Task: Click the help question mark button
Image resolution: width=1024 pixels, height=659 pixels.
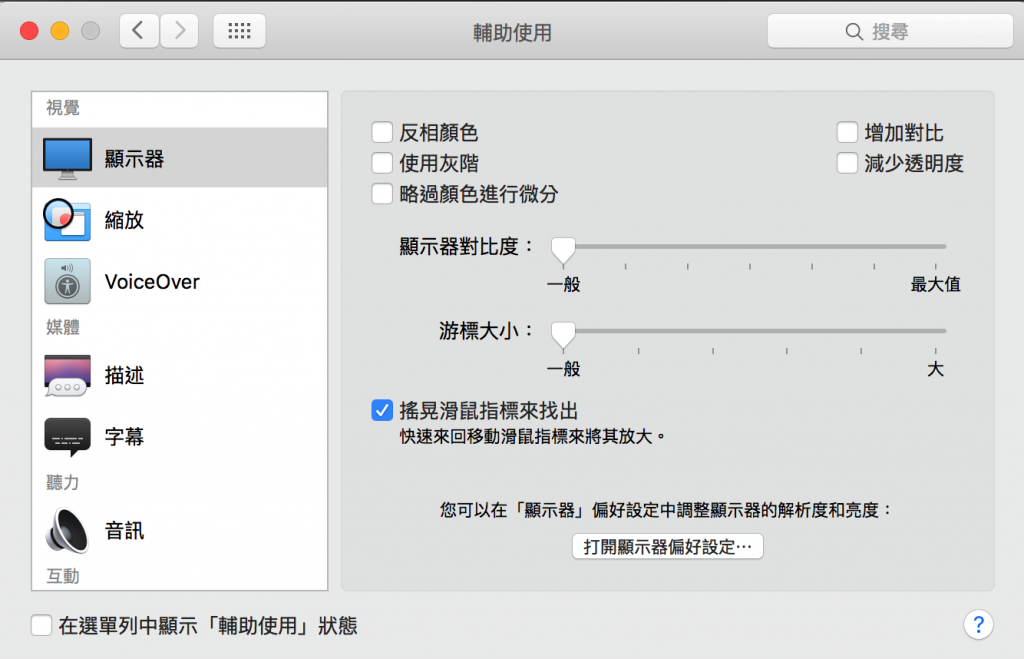Action: [978, 625]
